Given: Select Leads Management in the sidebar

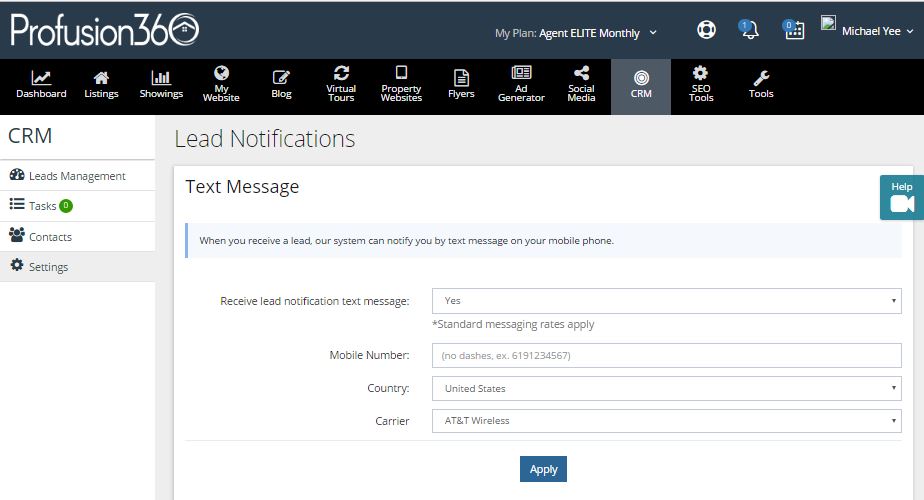Looking at the screenshot, I should (77, 176).
